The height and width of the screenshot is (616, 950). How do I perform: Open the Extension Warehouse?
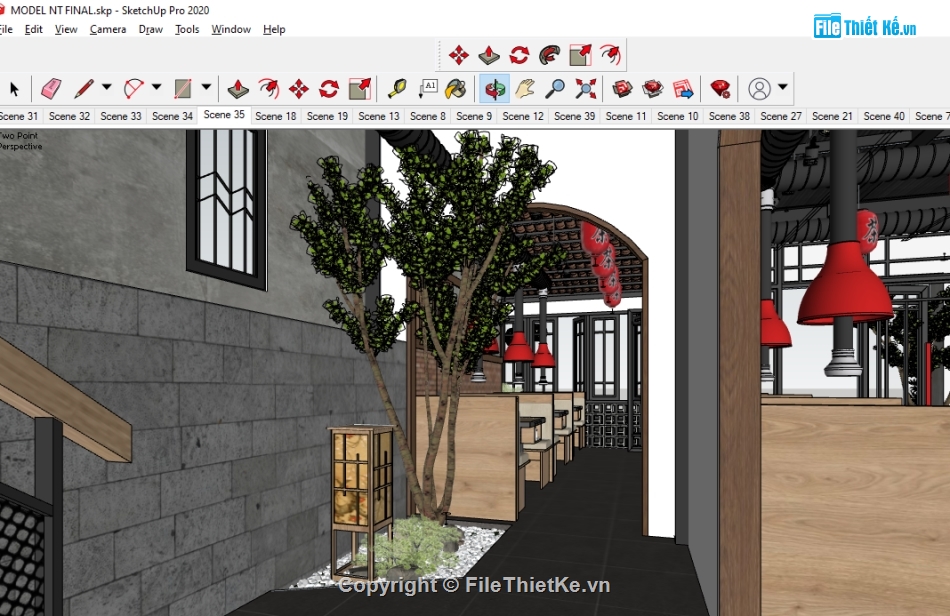point(653,89)
